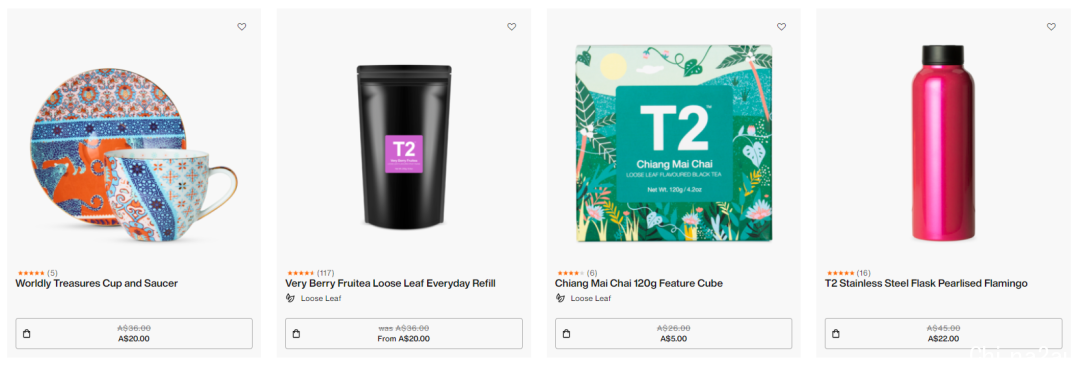Image resolution: width=1080 pixels, height=368 pixels.
Task: Open Very Berry Fruitea Loose Leaf Everyday Refill
Action: point(391,283)
